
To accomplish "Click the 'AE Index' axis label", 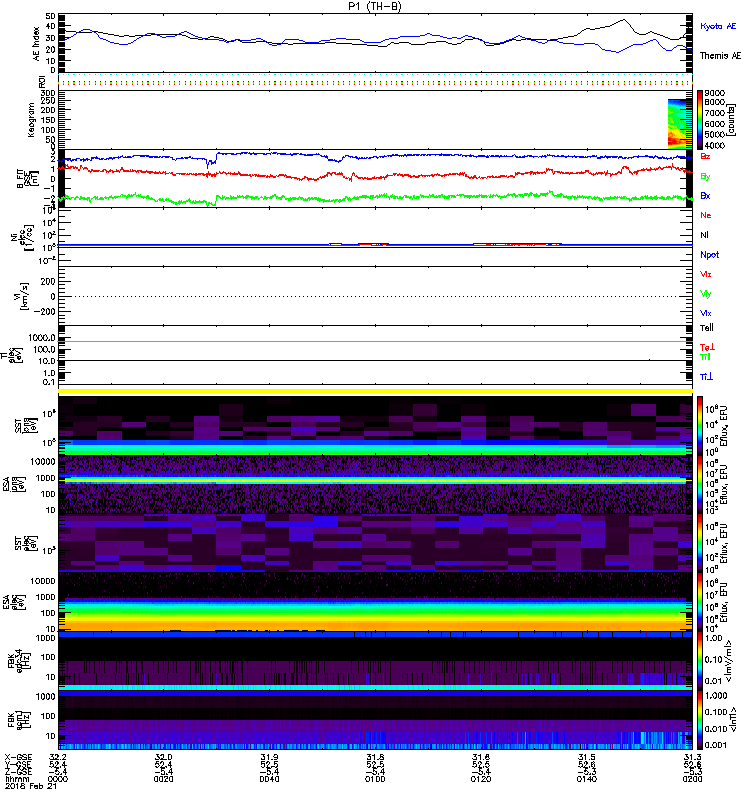I will click(36, 44).
